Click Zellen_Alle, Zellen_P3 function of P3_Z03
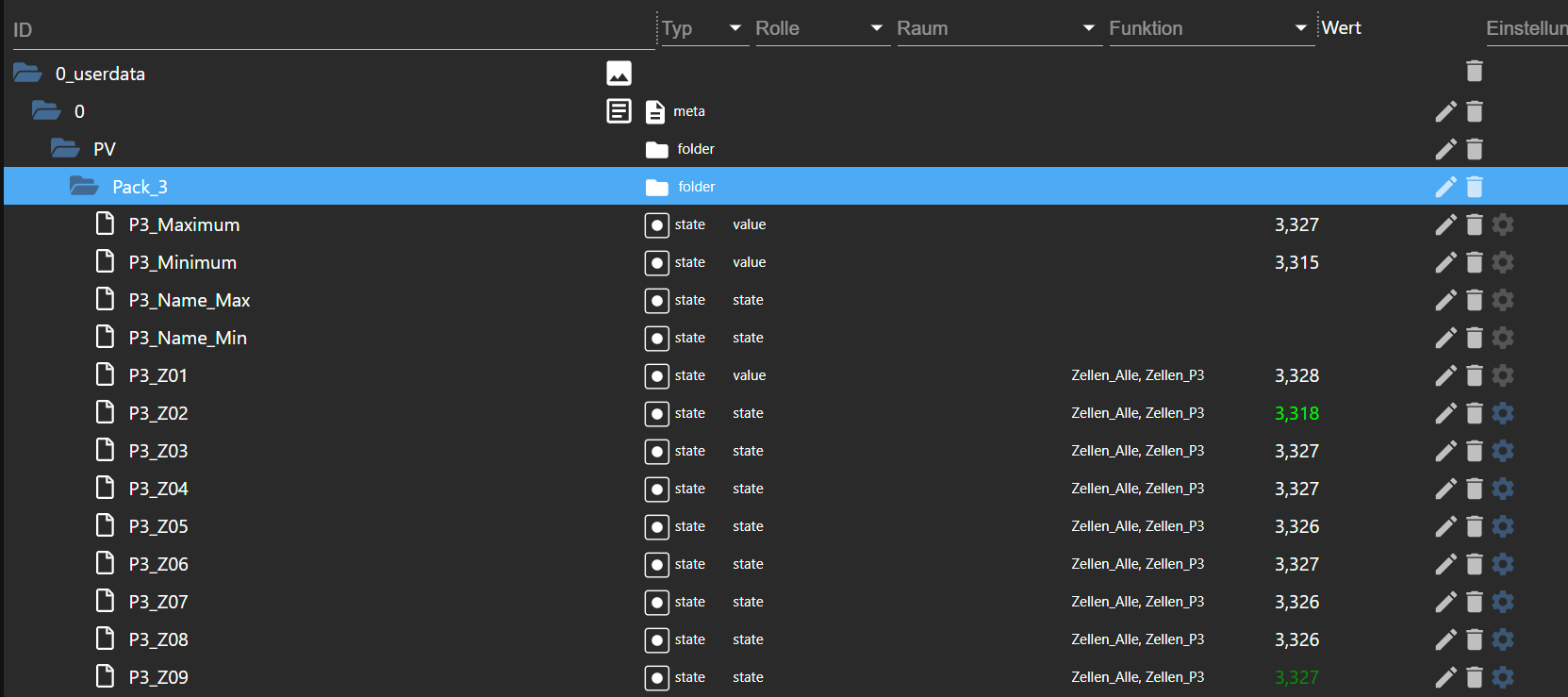The width and height of the screenshot is (1568, 697). 1137,451
